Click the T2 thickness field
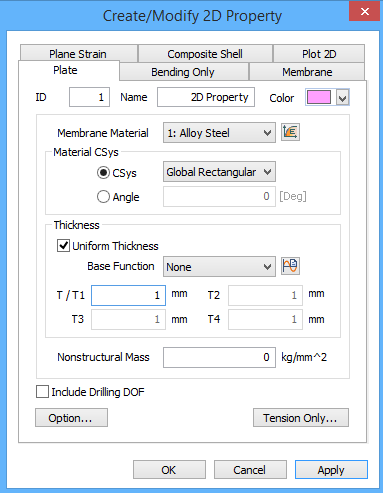The width and height of the screenshot is (383, 493). point(265,295)
